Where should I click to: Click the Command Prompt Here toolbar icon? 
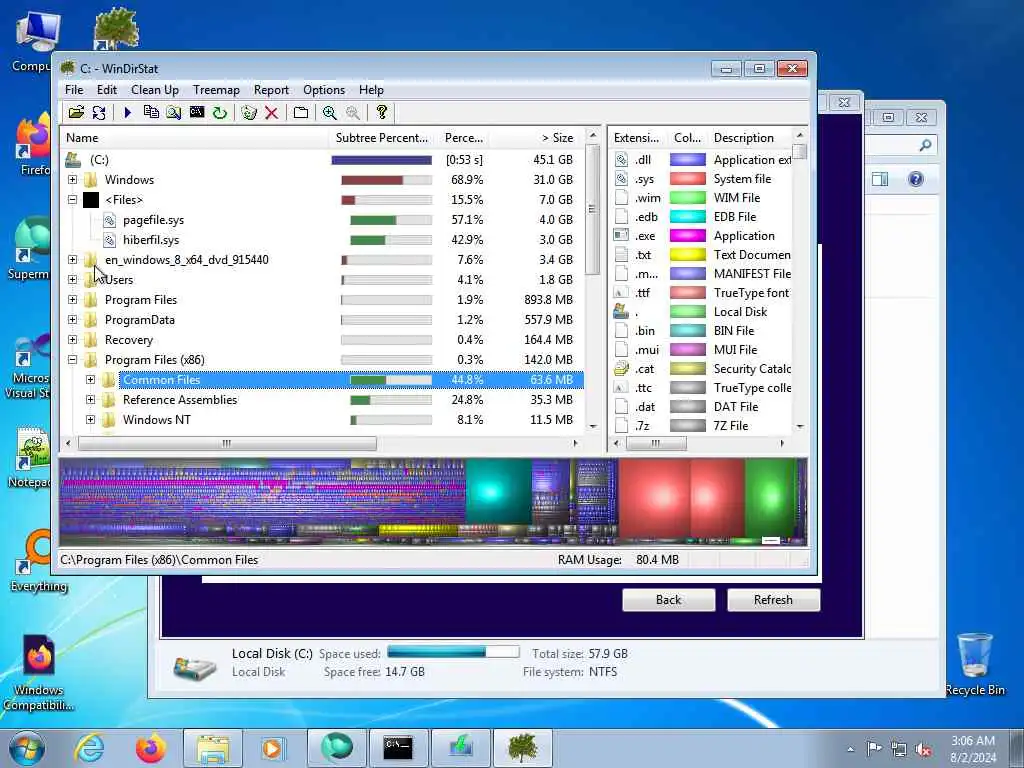tap(197, 112)
